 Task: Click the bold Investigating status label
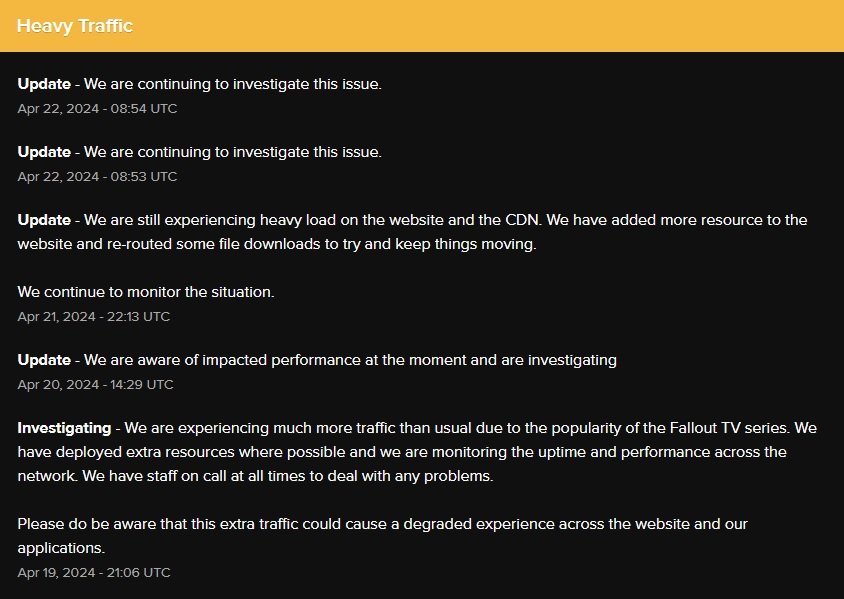pos(64,428)
